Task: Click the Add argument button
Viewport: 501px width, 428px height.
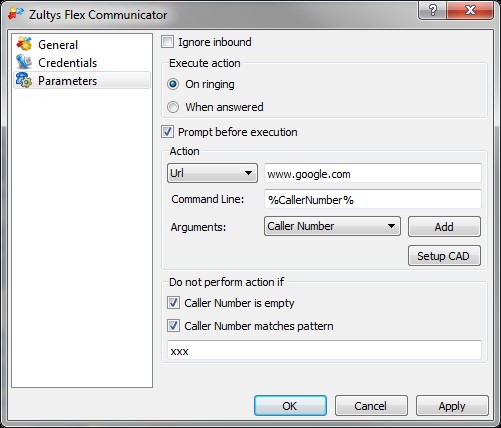Action: 444,227
